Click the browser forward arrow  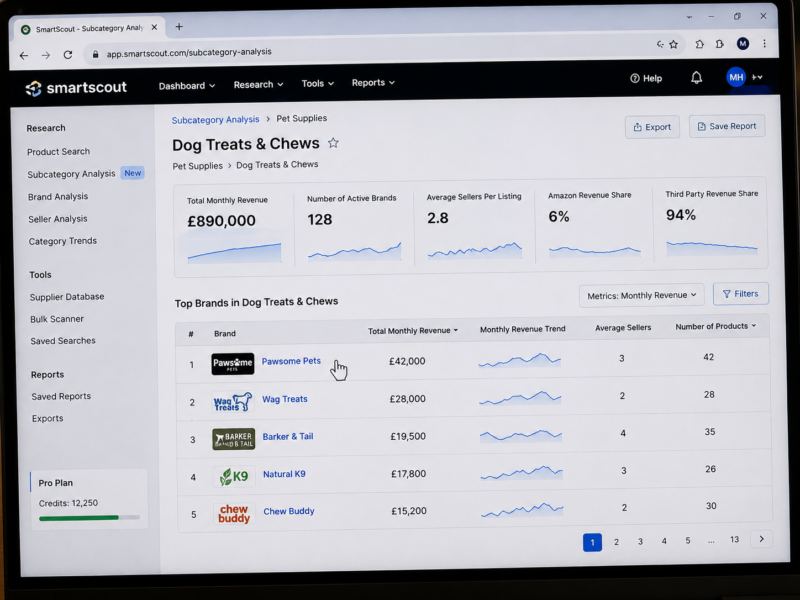(46, 55)
